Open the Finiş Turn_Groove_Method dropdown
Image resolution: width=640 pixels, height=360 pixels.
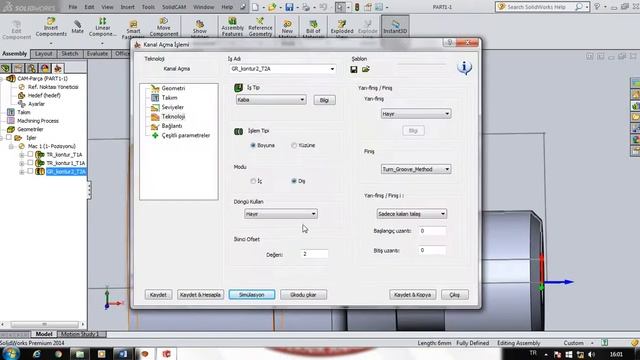pyautogui.click(x=416, y=169)
